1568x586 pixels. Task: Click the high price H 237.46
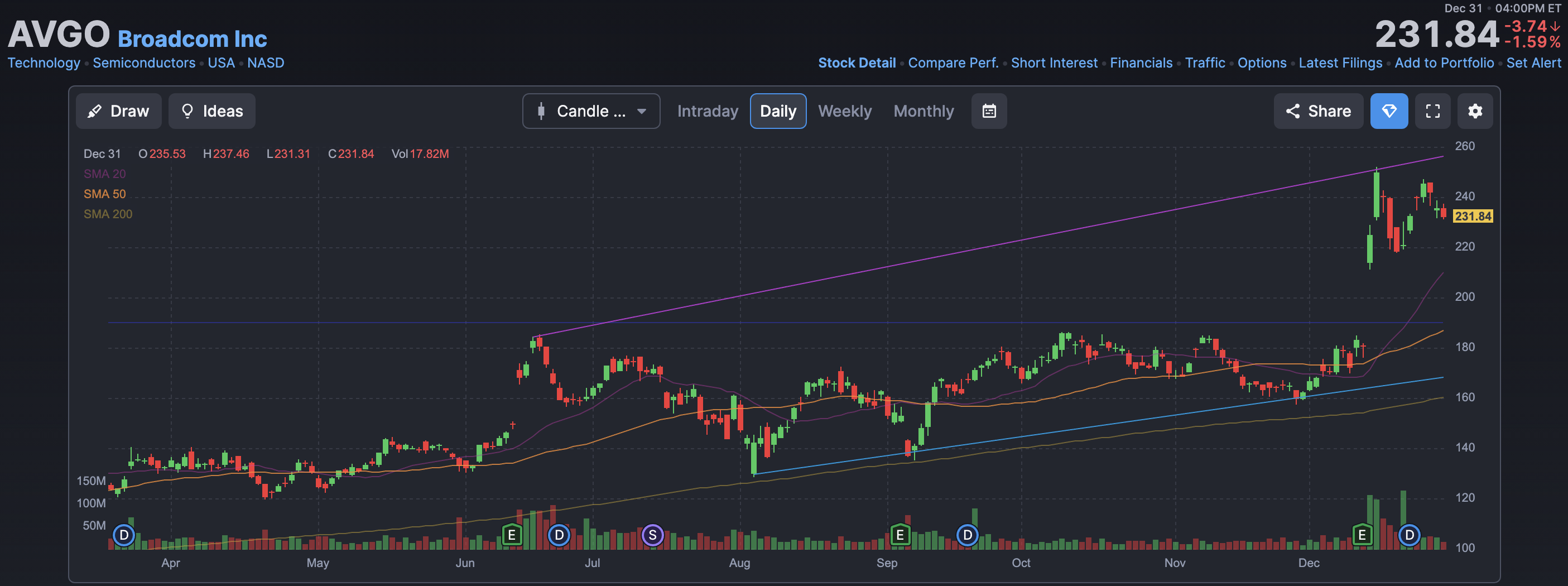click(227, 154)
